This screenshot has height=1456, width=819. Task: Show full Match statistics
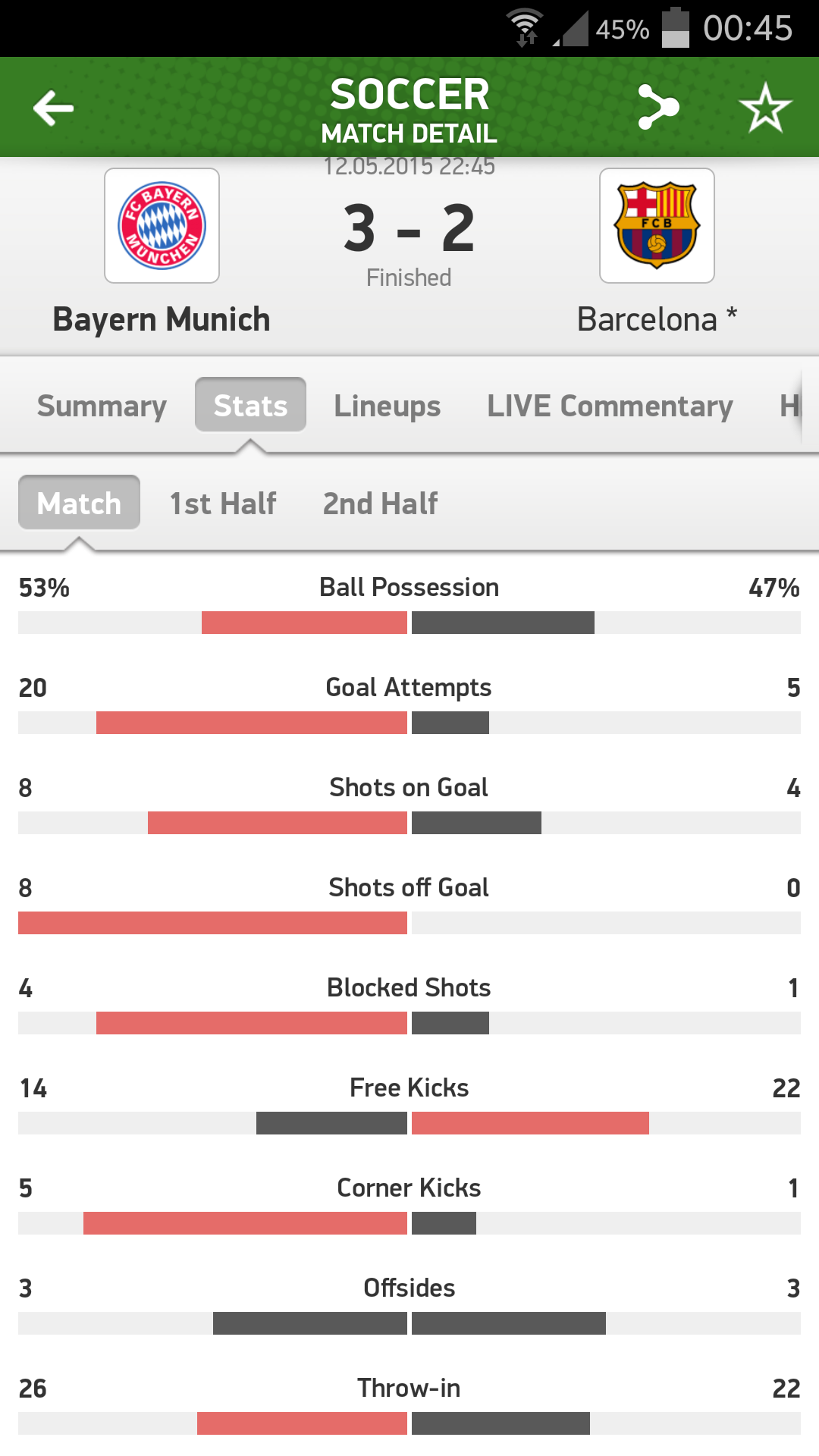pos(79,503)
